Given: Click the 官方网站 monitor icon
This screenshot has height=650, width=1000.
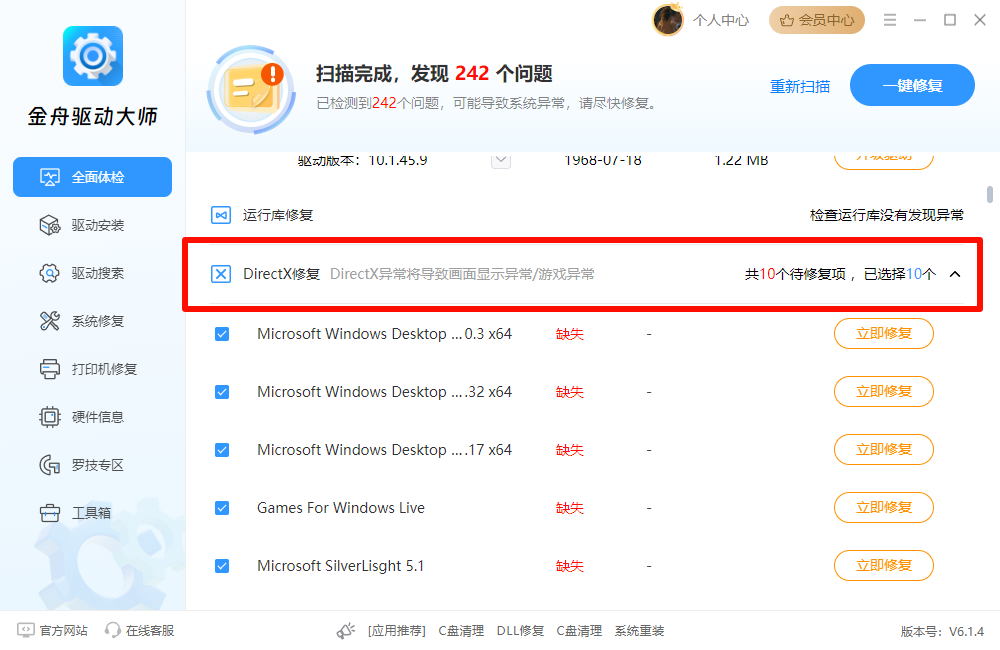Looking at the screenshot, I should pyautogui.click(x=26, y=630).
